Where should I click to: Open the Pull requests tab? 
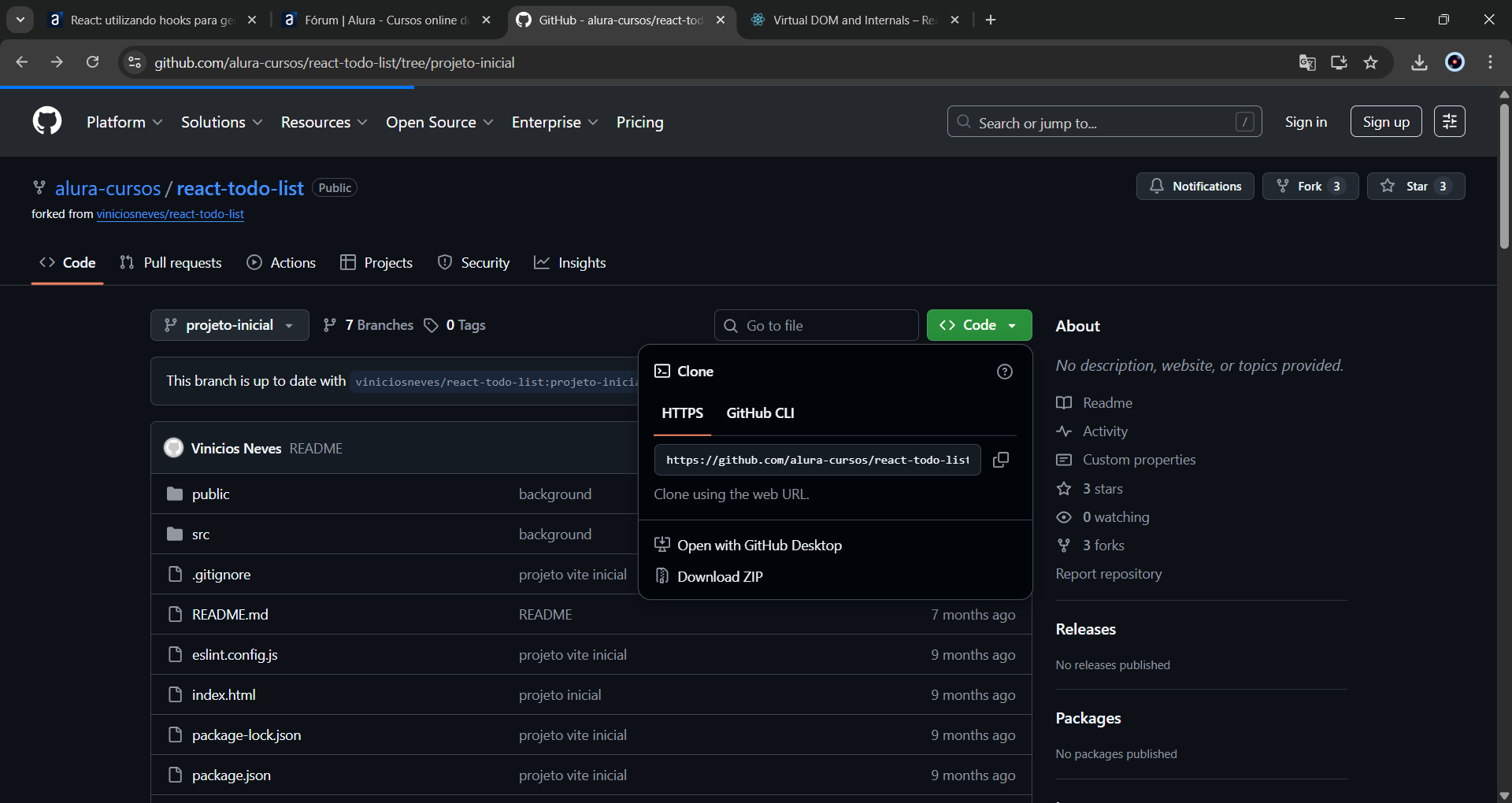coord(171,263)
